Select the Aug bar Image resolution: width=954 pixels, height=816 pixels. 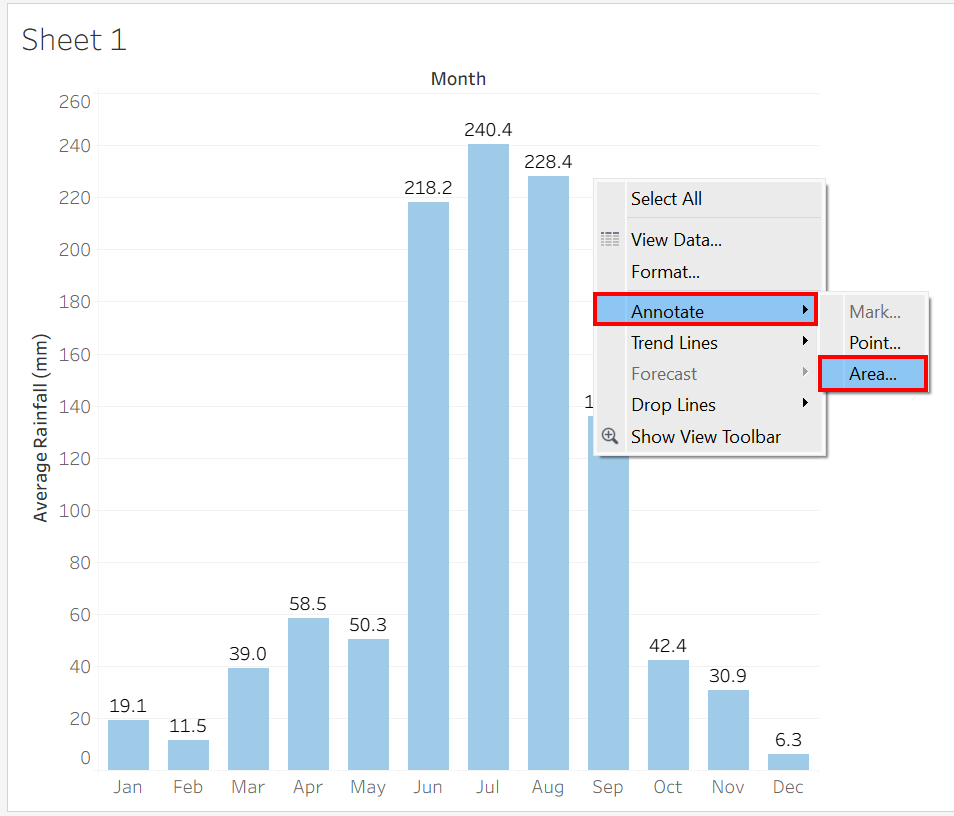pyautogui.click(x=548, y=473)
